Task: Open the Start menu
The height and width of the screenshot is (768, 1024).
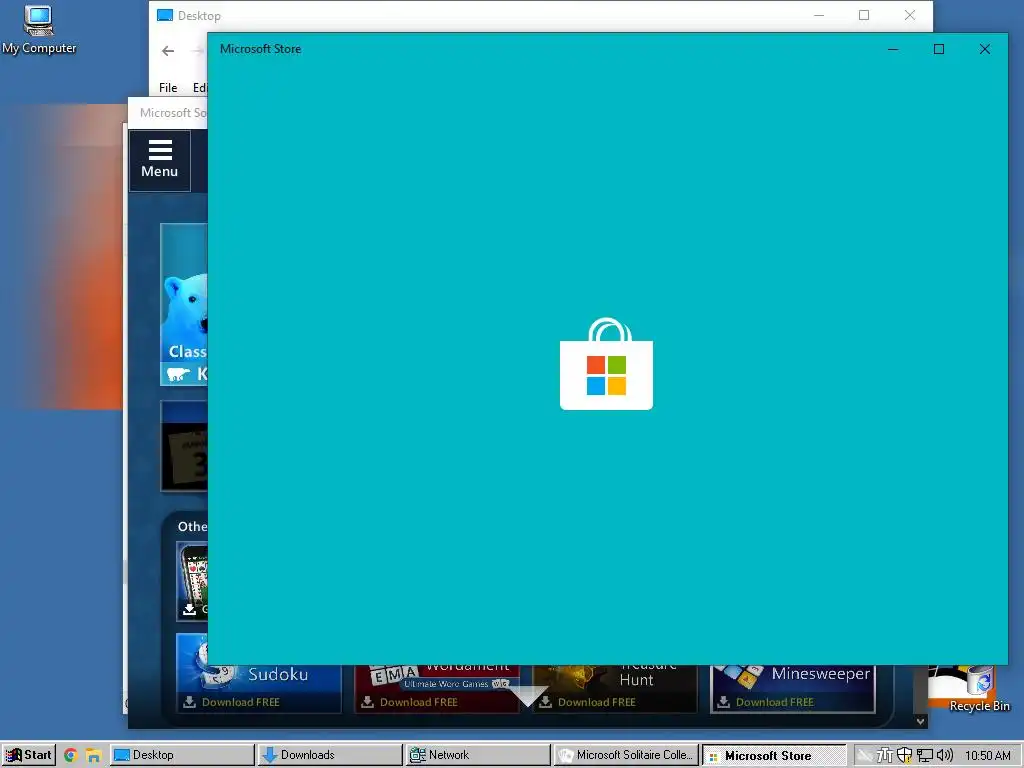Action: (29, 755)
